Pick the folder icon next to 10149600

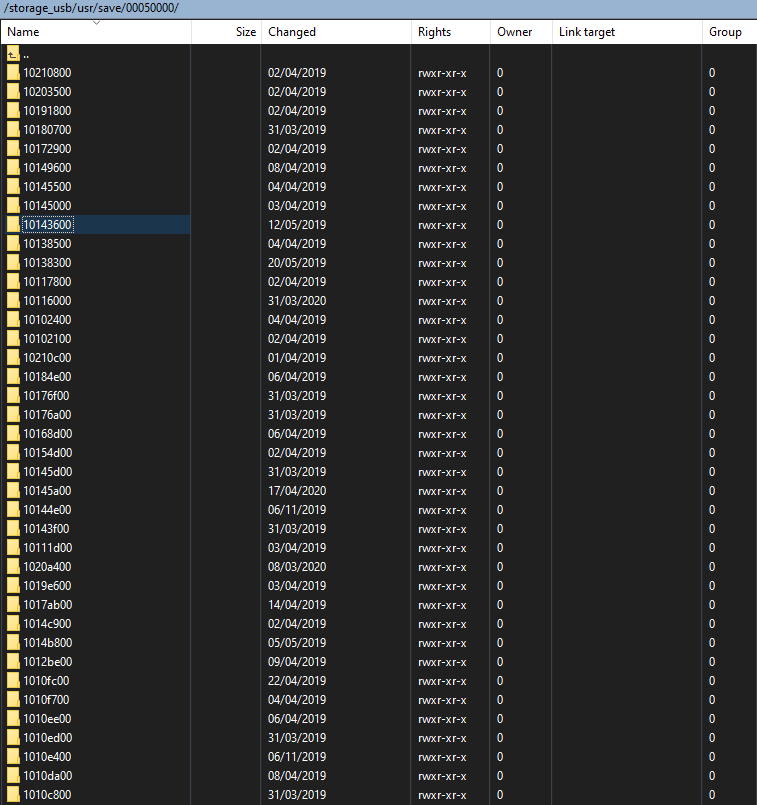click(x=13, y=168)
